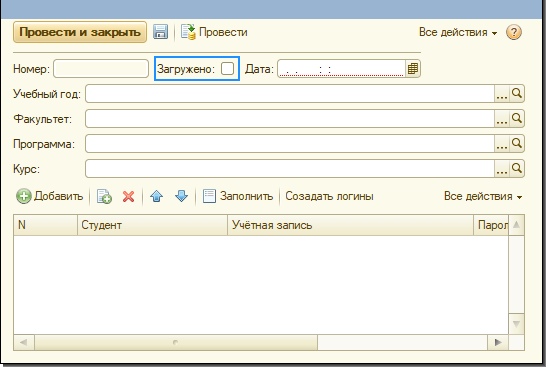Toggle the Загружено checkbox
Screen dimensions: 548x368
tap(228, 68)
